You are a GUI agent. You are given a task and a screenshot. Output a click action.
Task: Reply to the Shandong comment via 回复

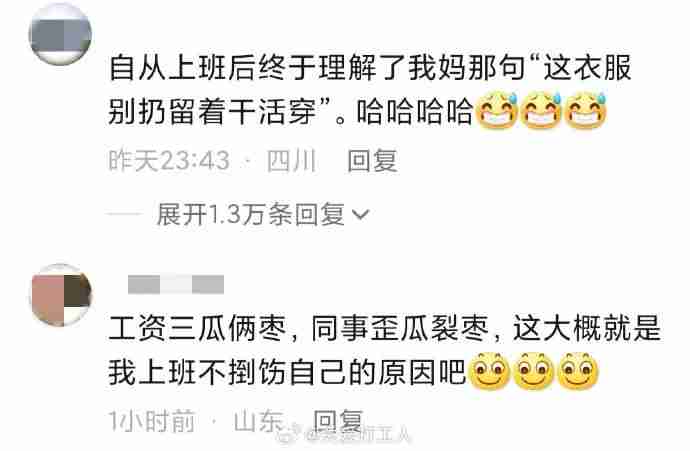tap(338, 421)
